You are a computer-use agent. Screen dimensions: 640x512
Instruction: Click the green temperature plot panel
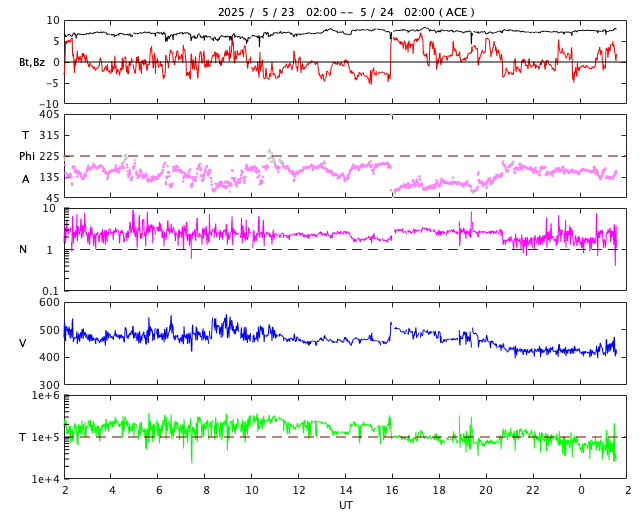tap(345, 437)
